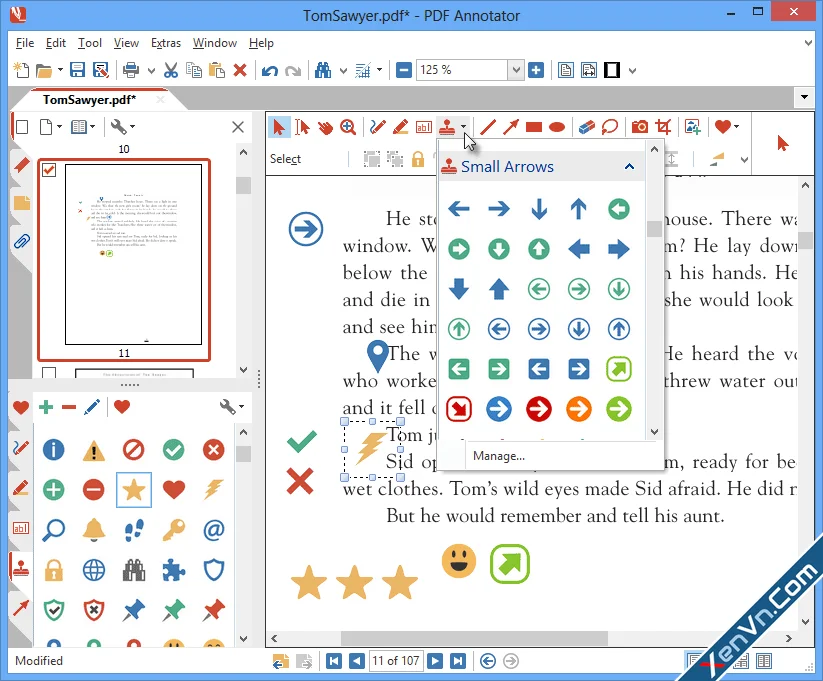823x681 pixels.
Task: Open the Window menu
Action: 215,43
